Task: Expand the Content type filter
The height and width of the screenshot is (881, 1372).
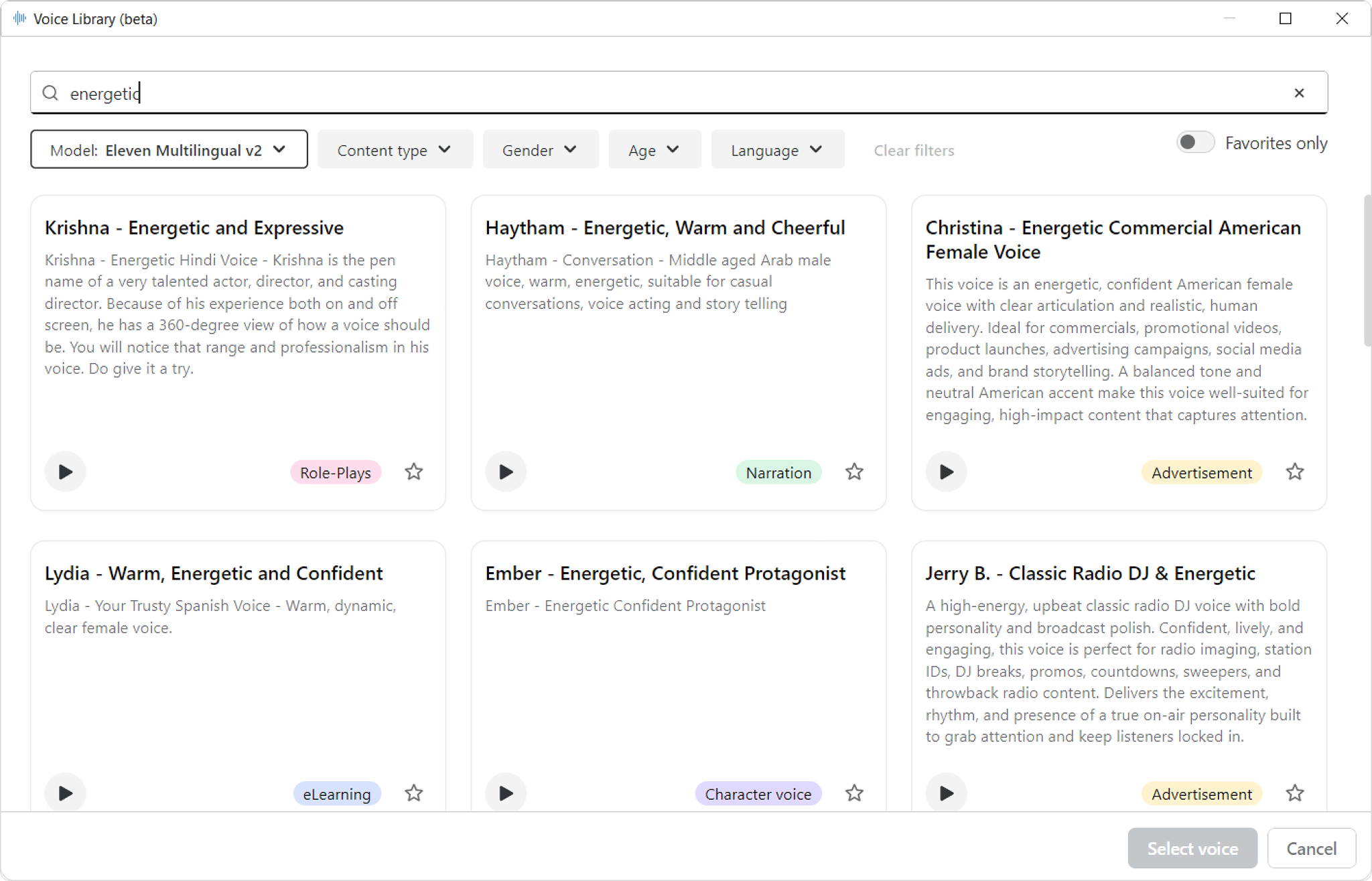Action: tap(395, 149)
